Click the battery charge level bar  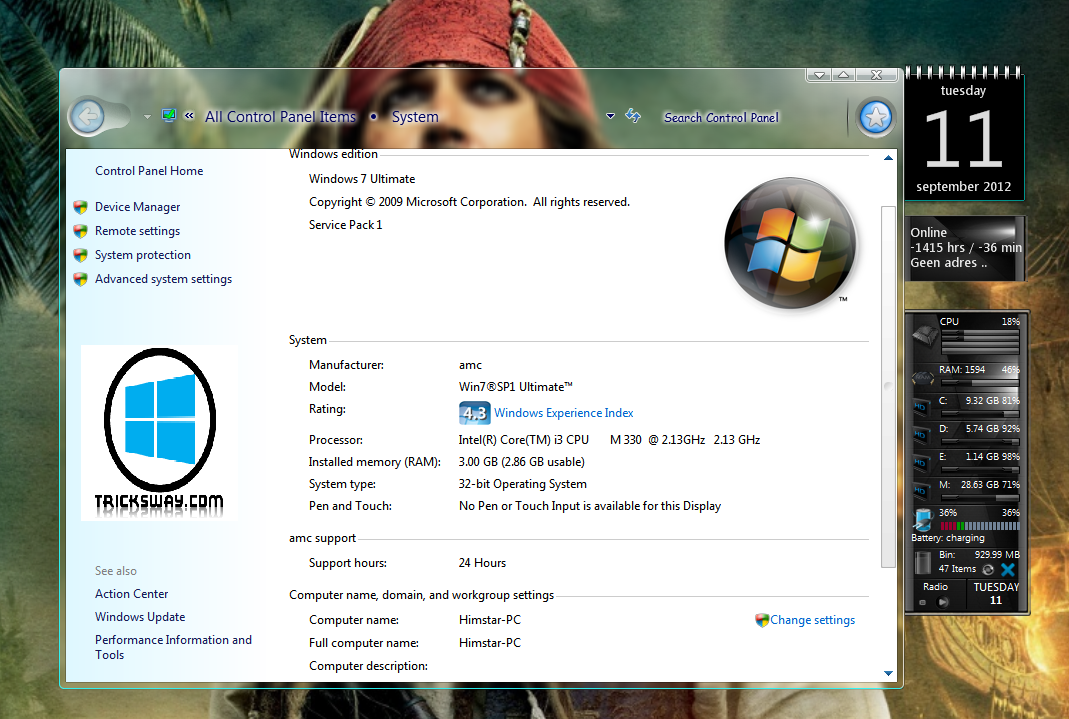980,526
